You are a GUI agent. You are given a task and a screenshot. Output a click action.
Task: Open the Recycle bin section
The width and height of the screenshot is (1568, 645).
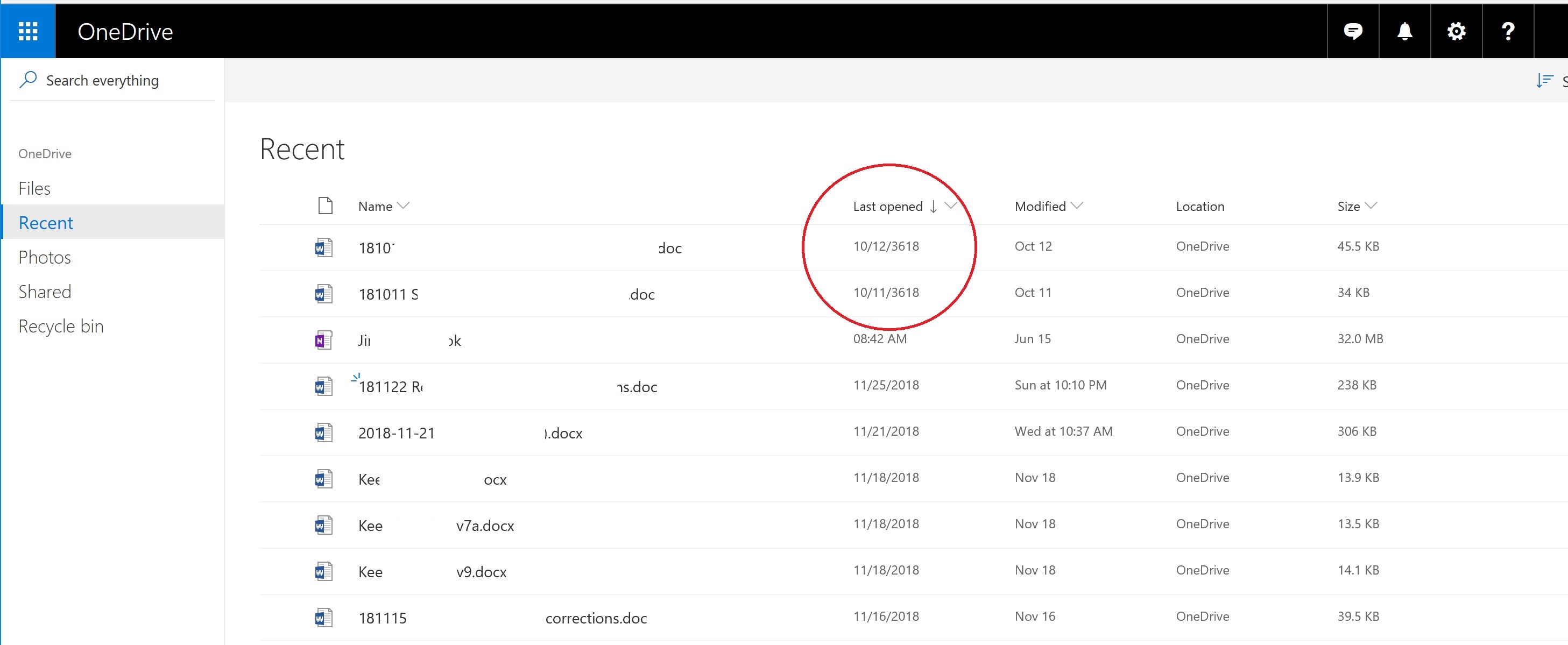click(x=61, y=326)
